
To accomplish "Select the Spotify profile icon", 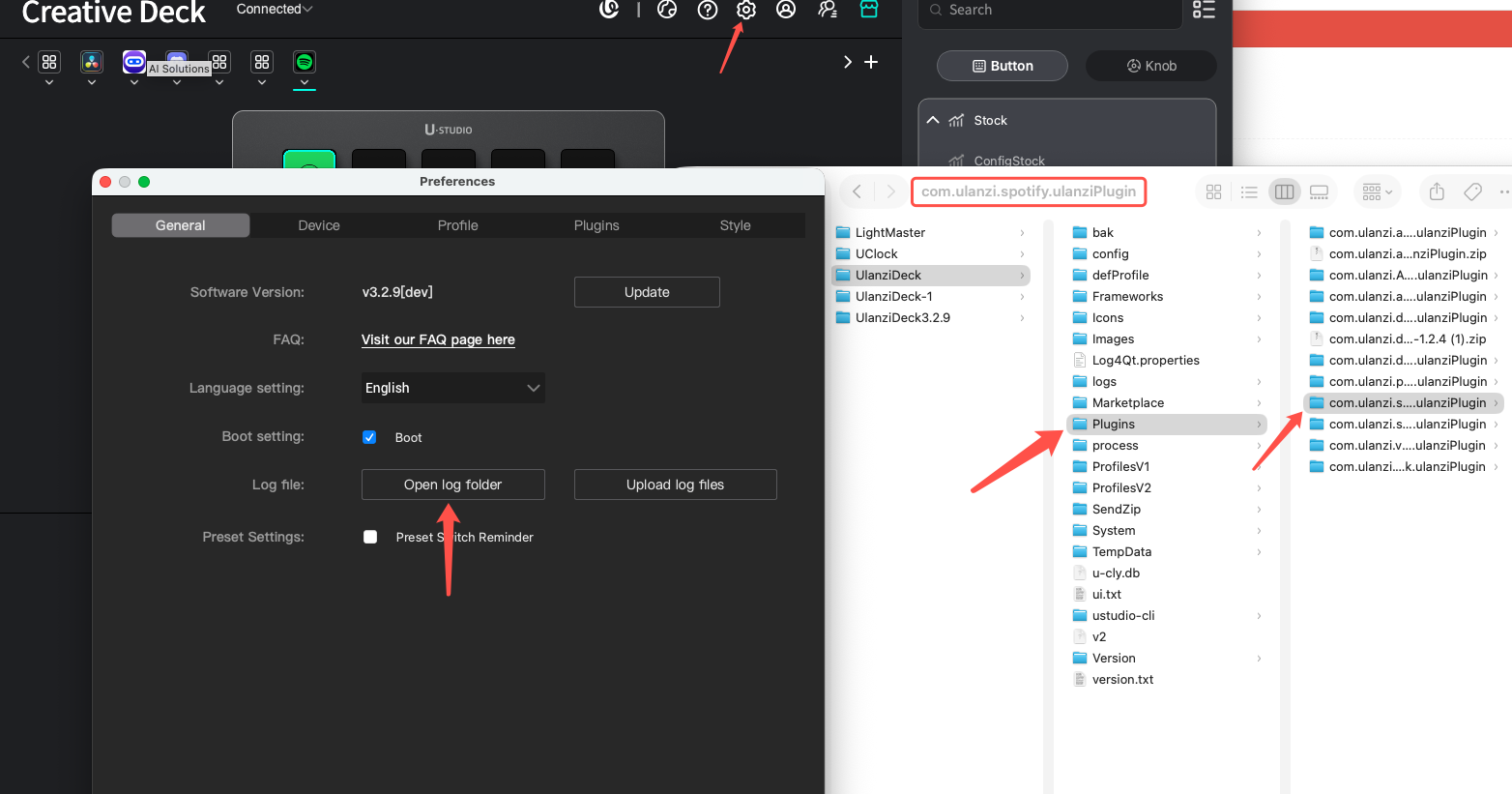I will [x=305, y=62].
